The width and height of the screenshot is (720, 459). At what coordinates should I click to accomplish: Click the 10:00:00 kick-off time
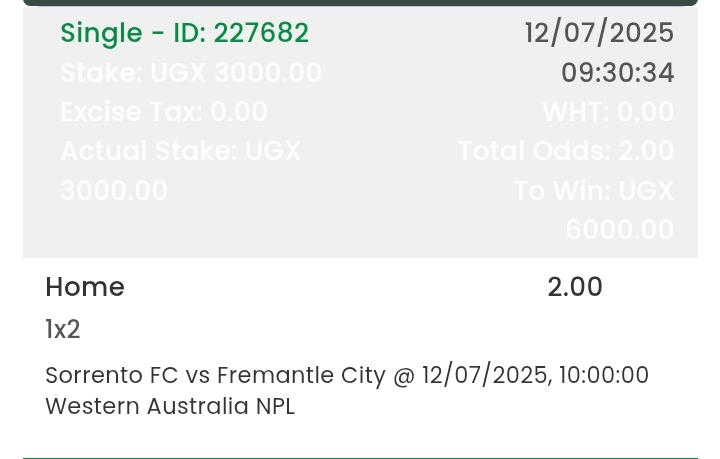[x=604, y=375]
